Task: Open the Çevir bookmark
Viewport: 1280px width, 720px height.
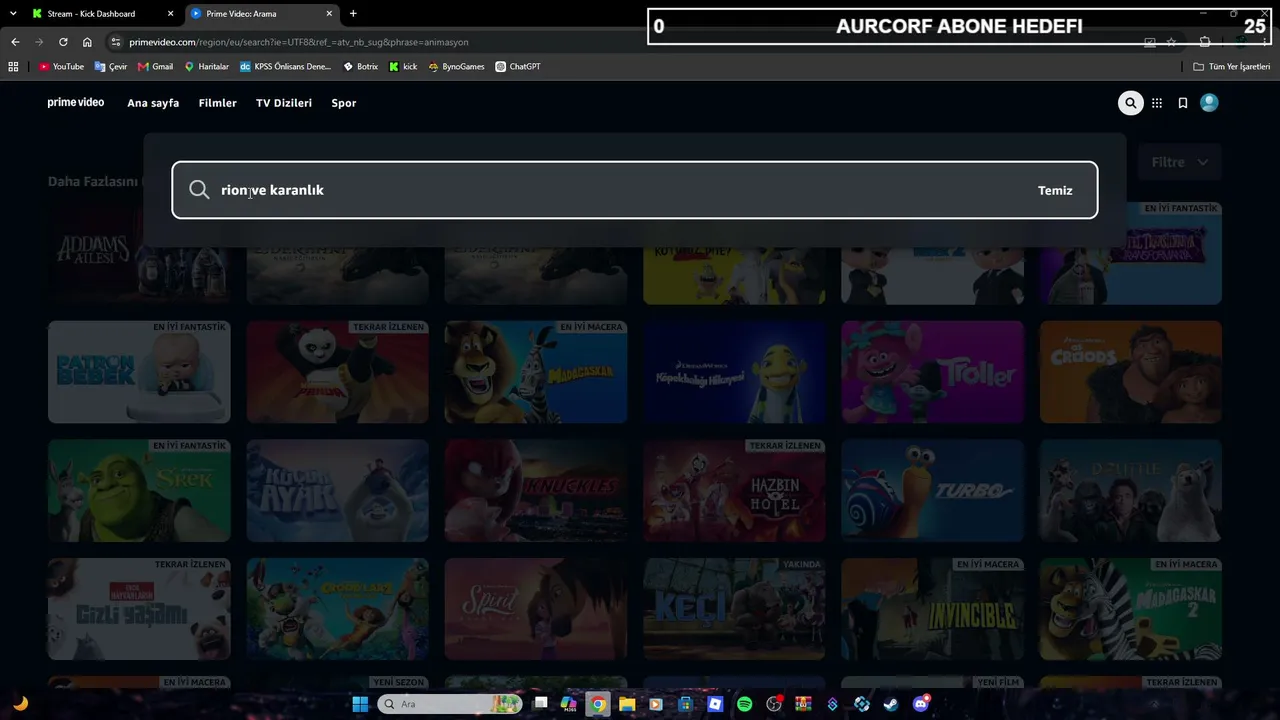Action: (x=111, y=67)
